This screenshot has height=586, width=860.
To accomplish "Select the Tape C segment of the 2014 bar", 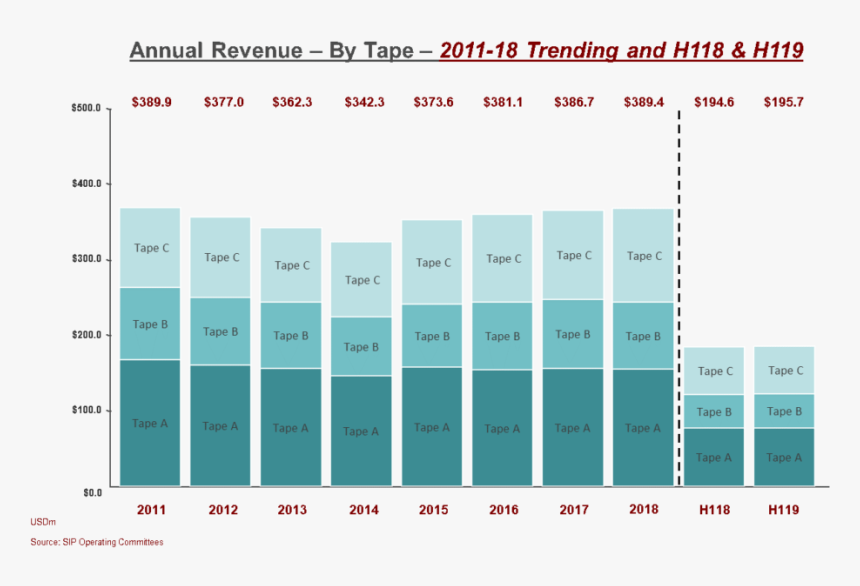I will pyautogui.click(x=361, y=280).
